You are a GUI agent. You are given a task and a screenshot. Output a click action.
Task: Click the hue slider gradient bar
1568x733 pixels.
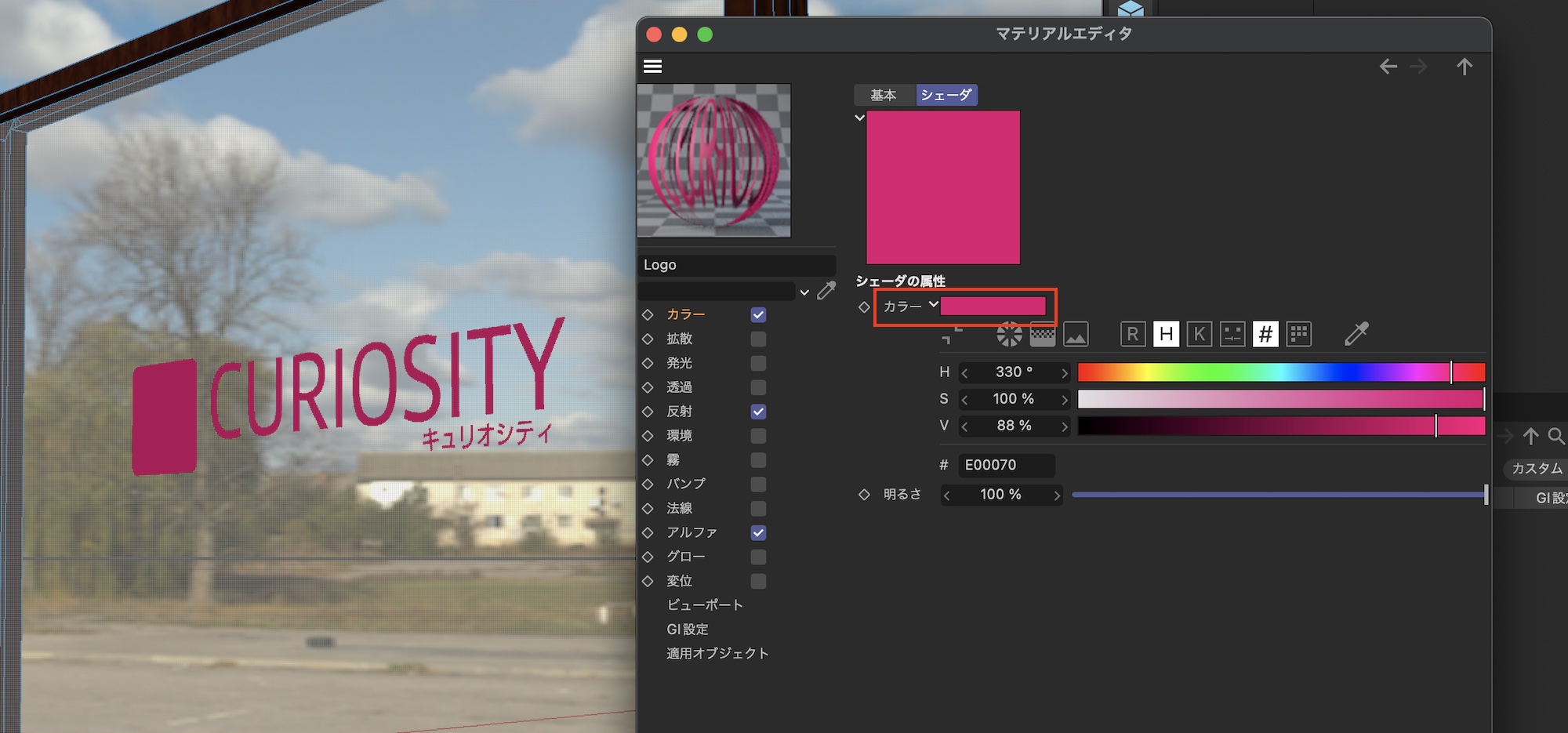(x=1280, y=372)
